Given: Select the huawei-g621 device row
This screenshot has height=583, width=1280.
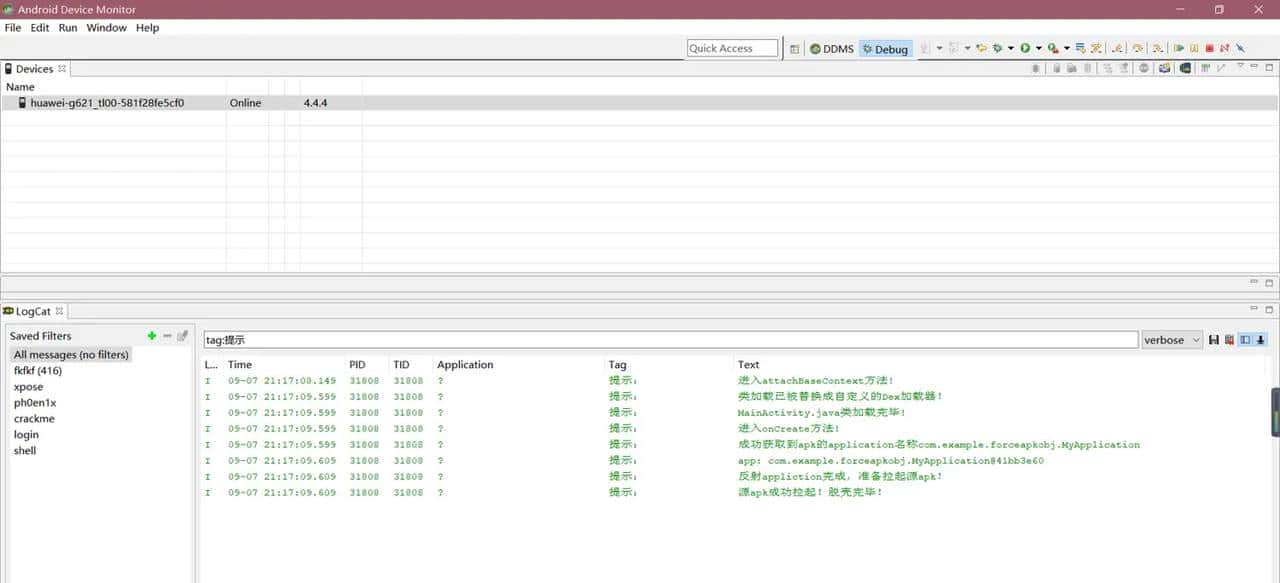Looking at the screenshot, I should pos(107,103).
